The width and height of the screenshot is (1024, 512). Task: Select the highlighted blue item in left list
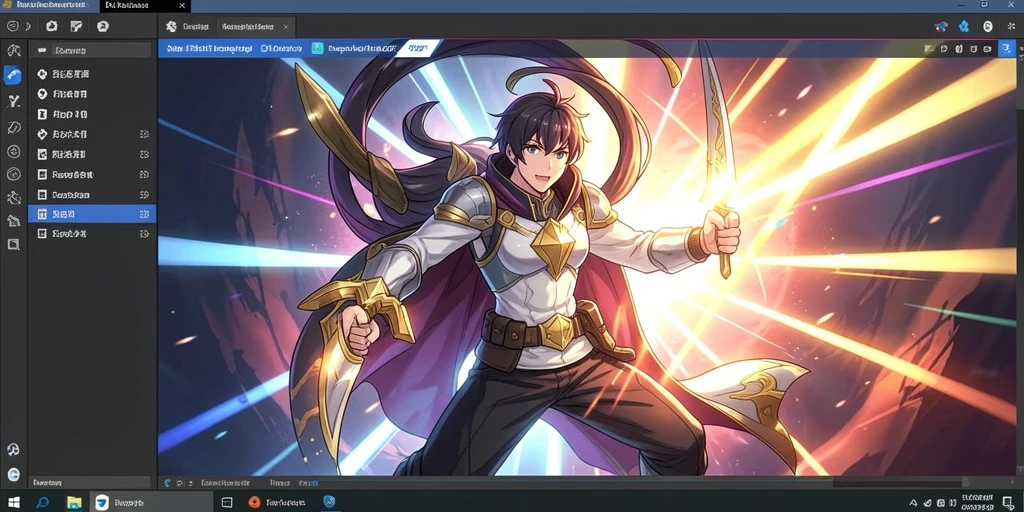91,214
